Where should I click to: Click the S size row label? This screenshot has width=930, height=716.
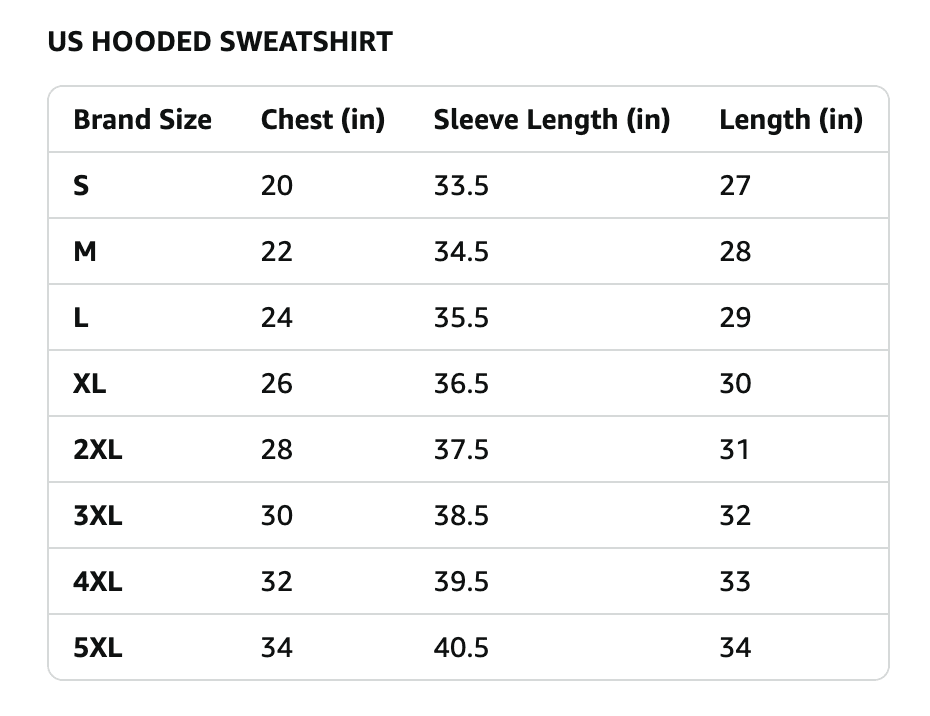coord(81,186)
